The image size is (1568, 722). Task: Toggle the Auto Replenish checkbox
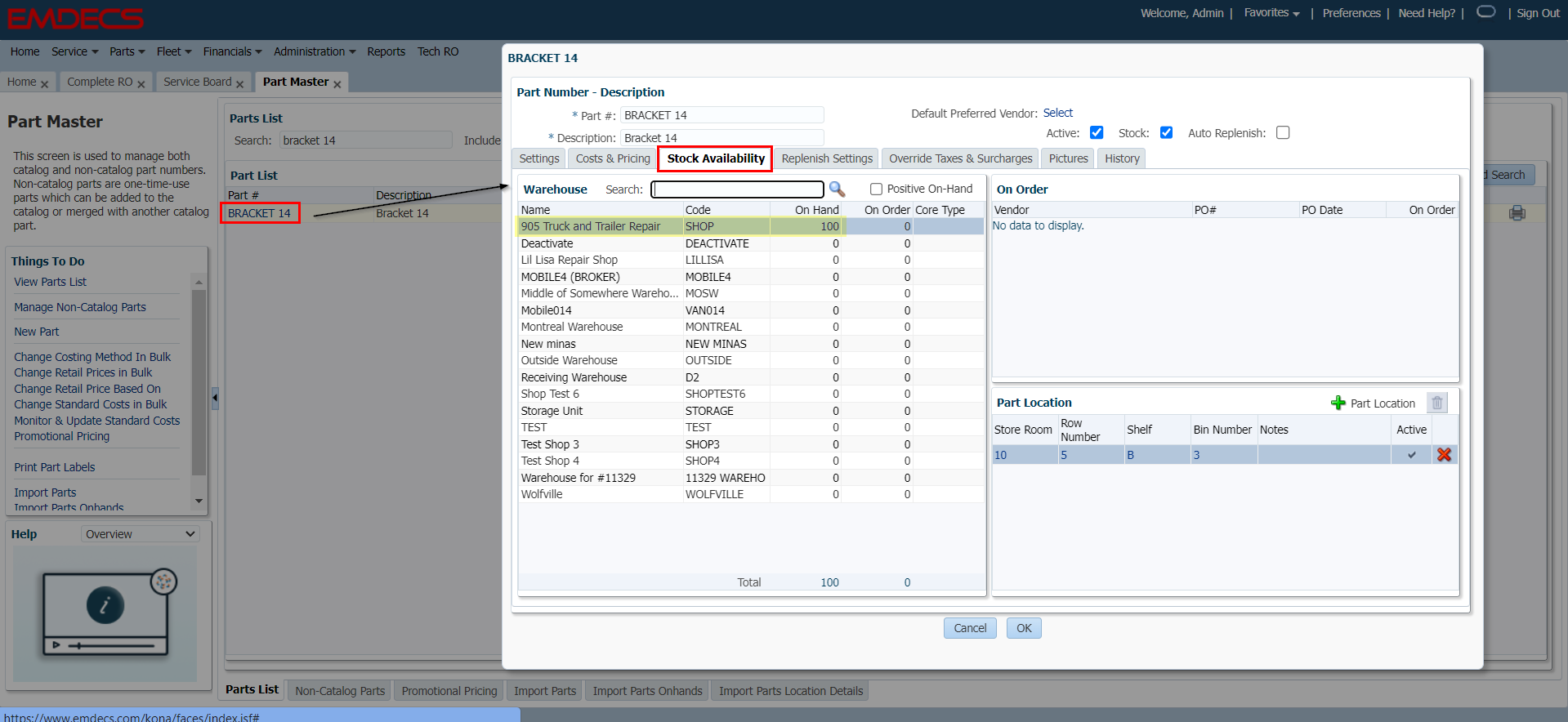coord(1283,133)
